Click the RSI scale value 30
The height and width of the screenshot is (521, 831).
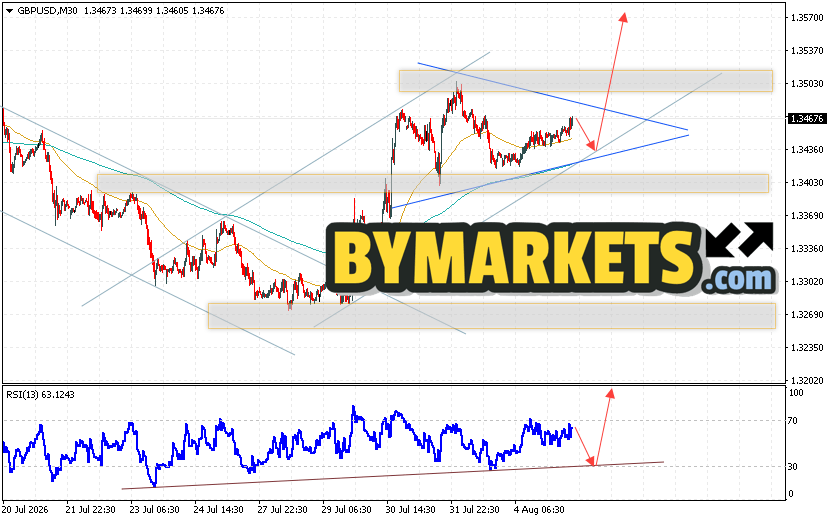[793, 467]
